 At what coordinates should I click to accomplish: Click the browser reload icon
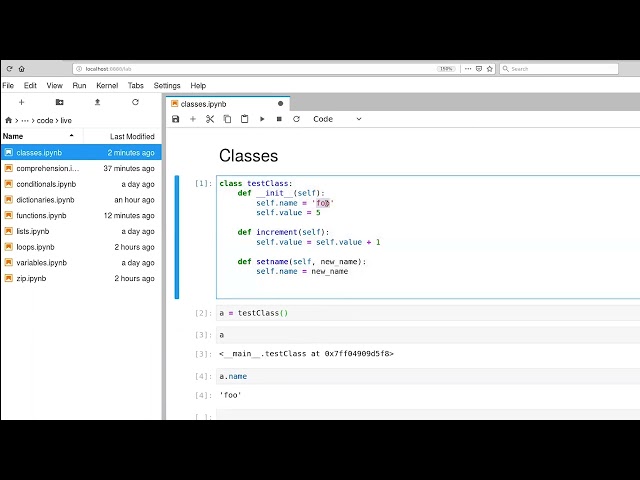coord(9,69)
